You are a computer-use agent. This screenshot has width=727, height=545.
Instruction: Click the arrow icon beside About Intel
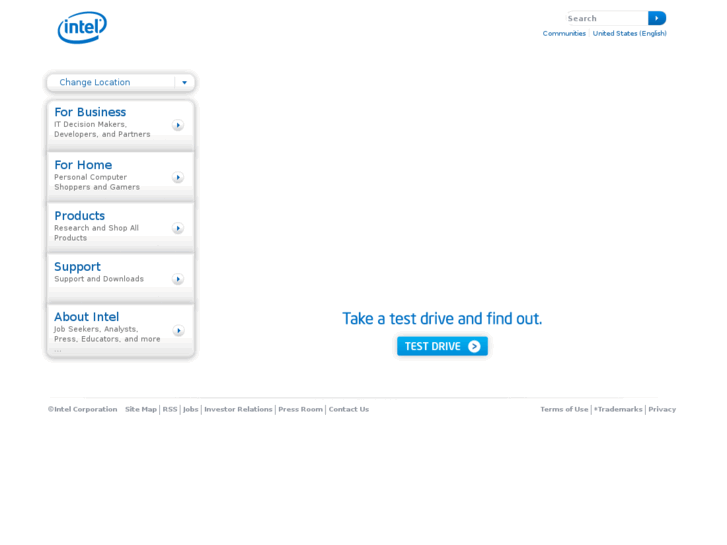pyautogui.click(x=178, y=330)
